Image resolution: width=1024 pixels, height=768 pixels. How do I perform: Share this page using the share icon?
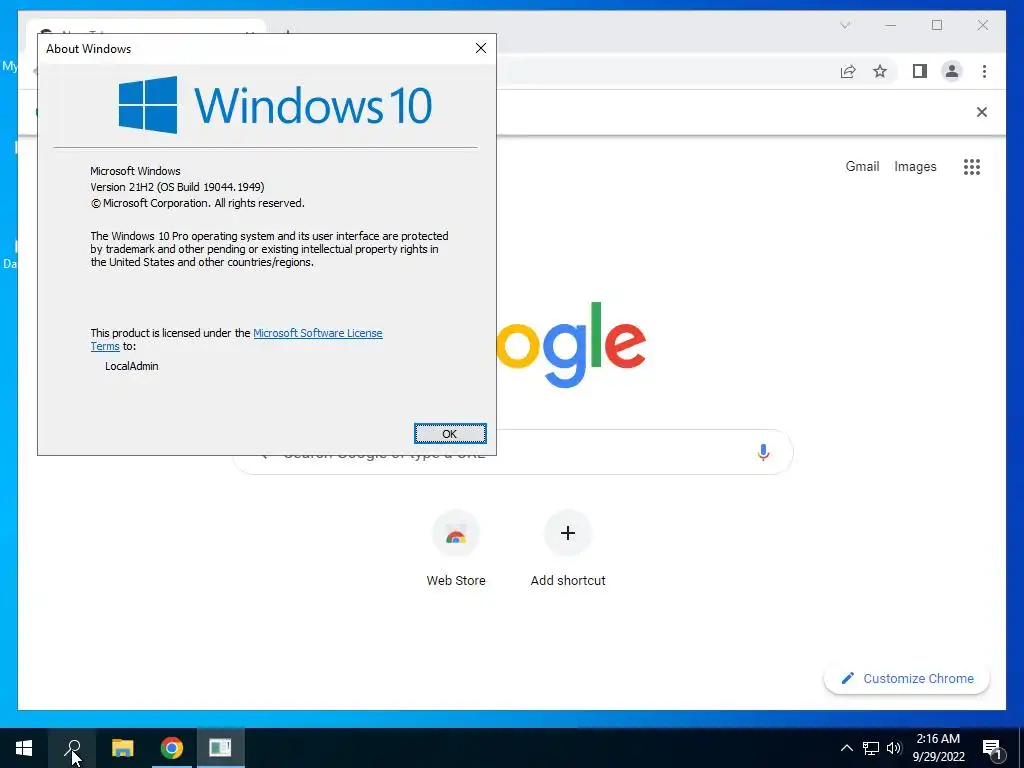pyautogui.click(x=848, y=71)
